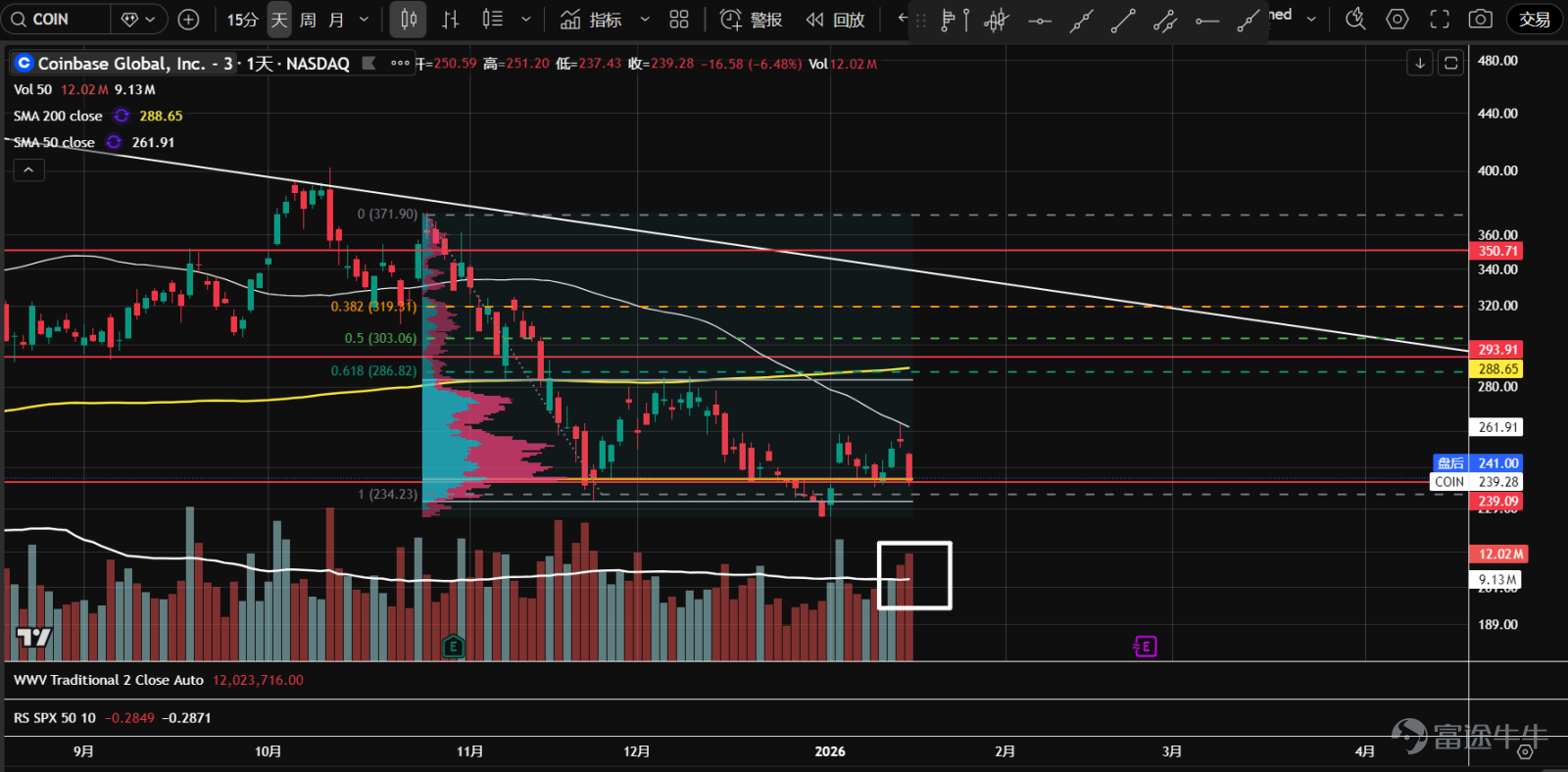Select the horizontal ray drawing tool
Image resolution: width=1568 pixels, height=772 pixels.
pos(1207,20)
